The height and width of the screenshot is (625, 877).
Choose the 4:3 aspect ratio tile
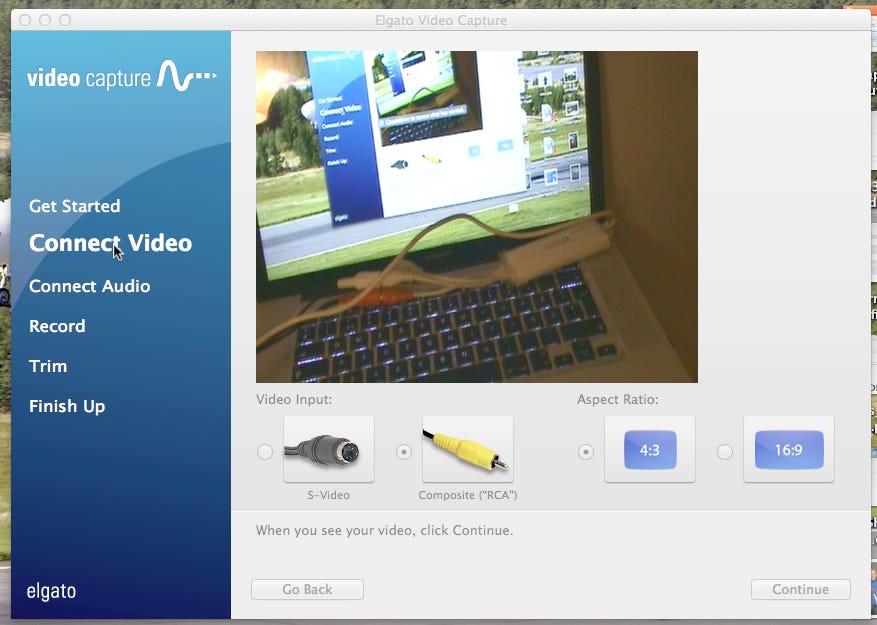pyautogui.click(x=650, y=449)
